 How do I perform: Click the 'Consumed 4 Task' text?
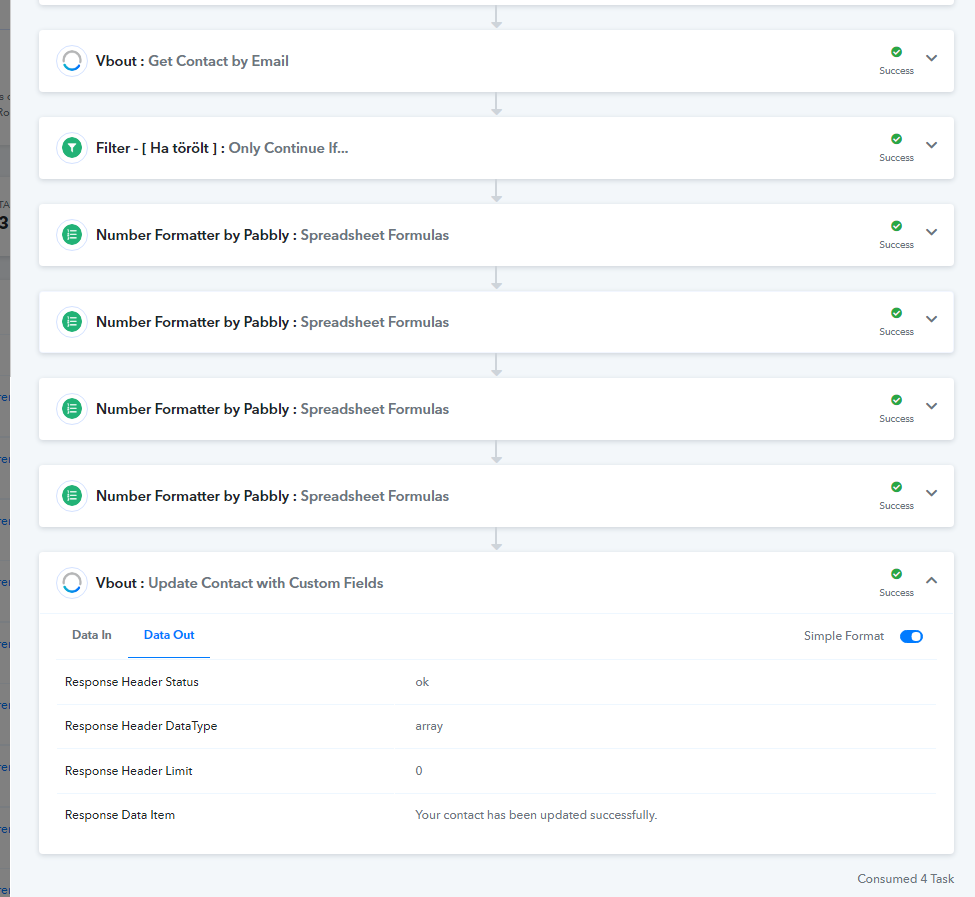(905, 878)
